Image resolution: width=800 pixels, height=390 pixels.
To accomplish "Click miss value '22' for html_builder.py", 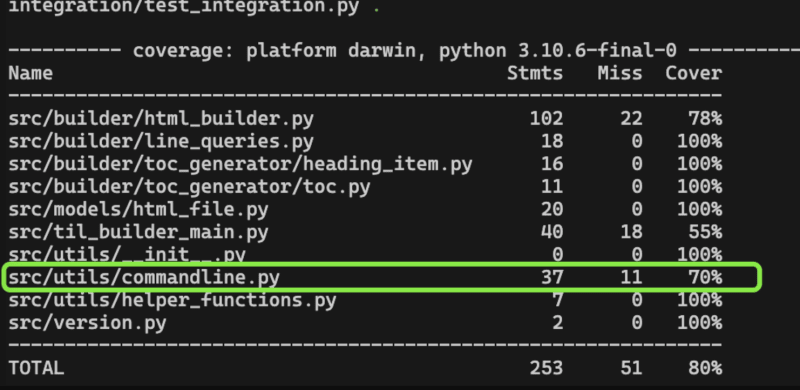I will click(x=631, y=119).
